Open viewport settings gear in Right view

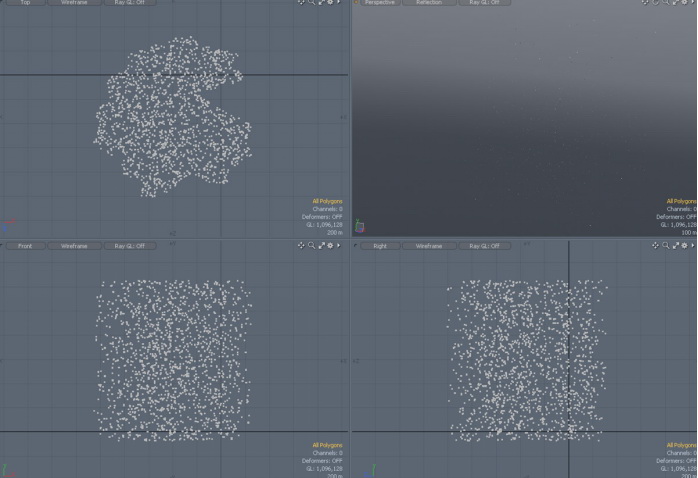coord(685,245)
